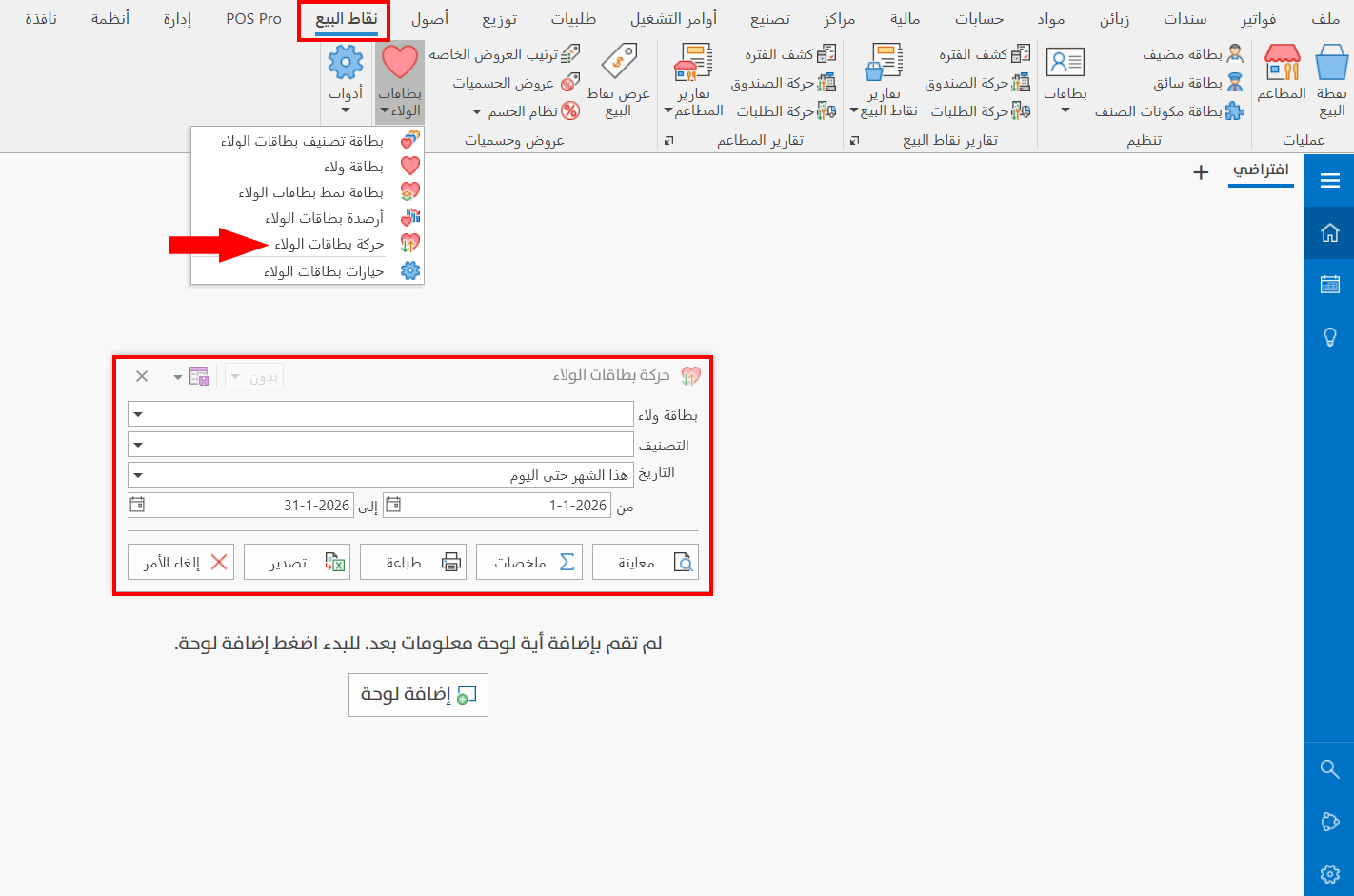Open حركة الصندوق under restaurant reports
Viewport: 1354px width, 896px height.
point(783,83)
